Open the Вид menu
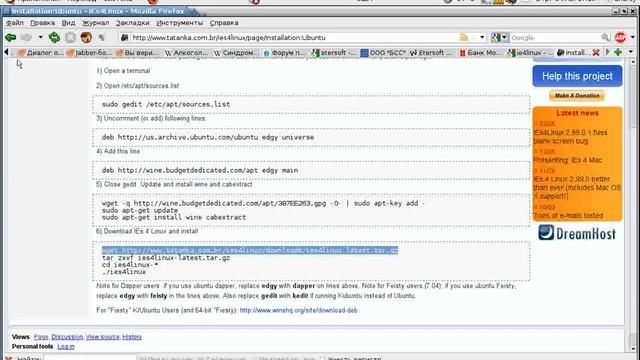640x360 pixels. pyautogui.click(x=68, y=23)
